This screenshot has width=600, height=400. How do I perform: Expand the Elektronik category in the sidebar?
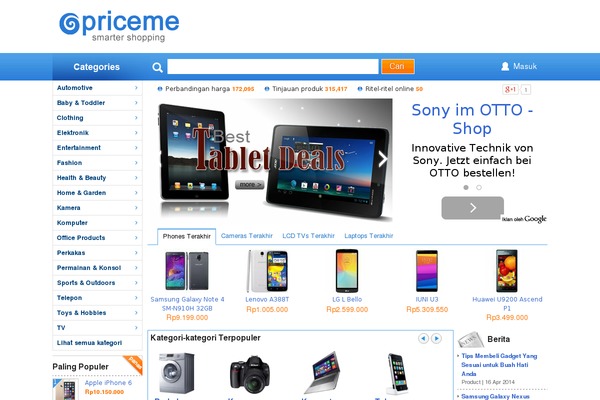(x=97, y=133)
